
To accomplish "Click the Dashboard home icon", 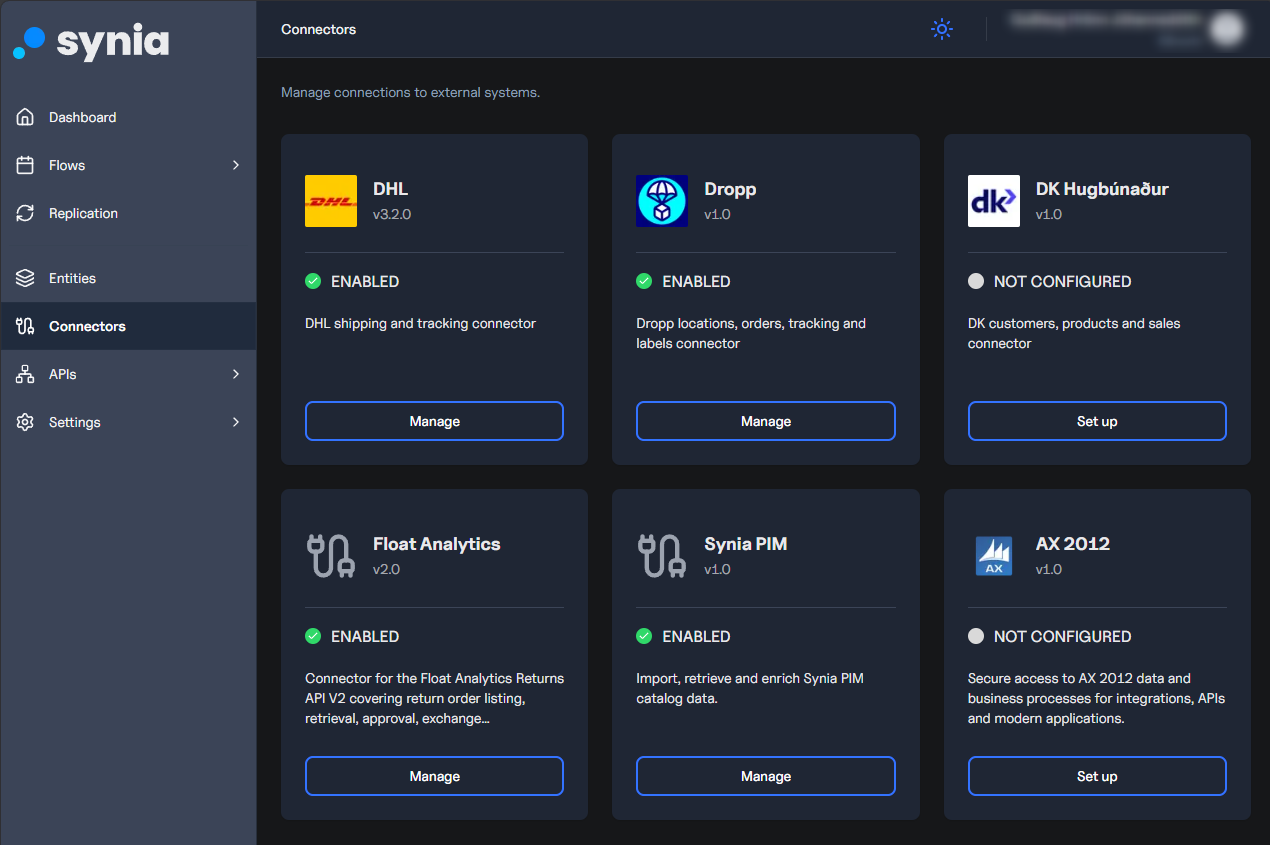I will tap(26, 117).
